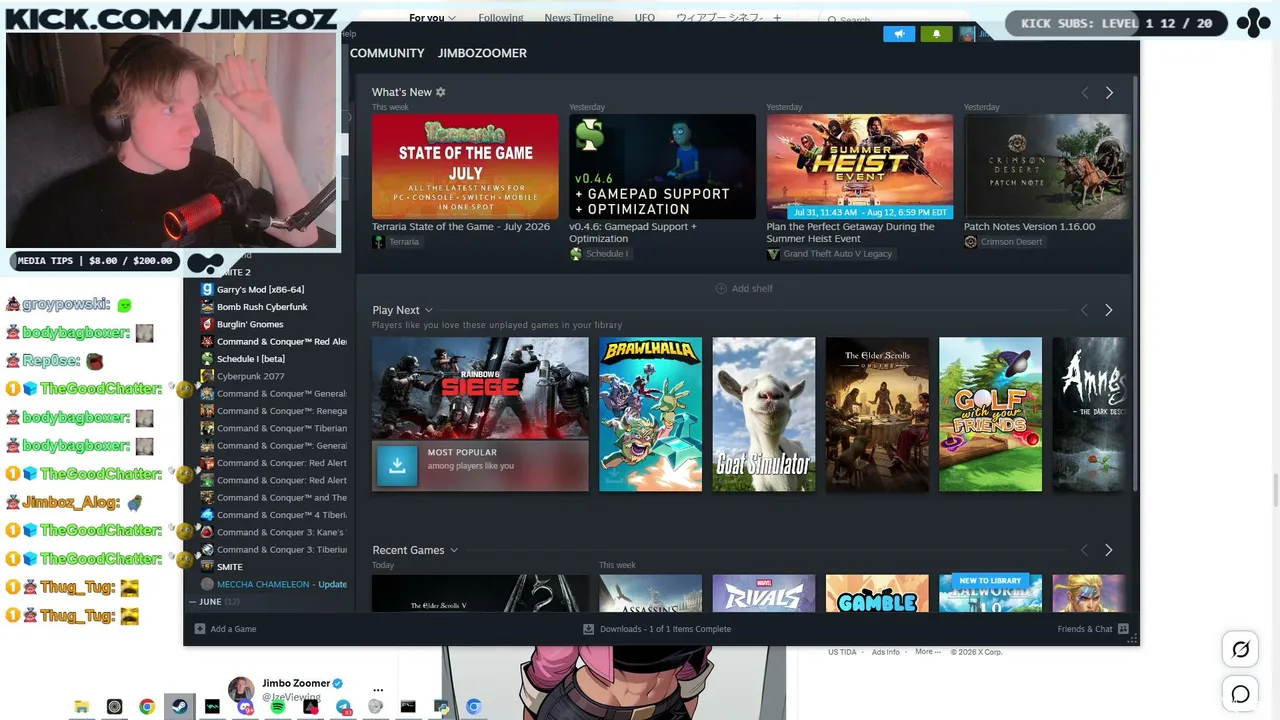Click the Rainbow Six Siege download icon
1280x720 pixels.
coord(397,465)
